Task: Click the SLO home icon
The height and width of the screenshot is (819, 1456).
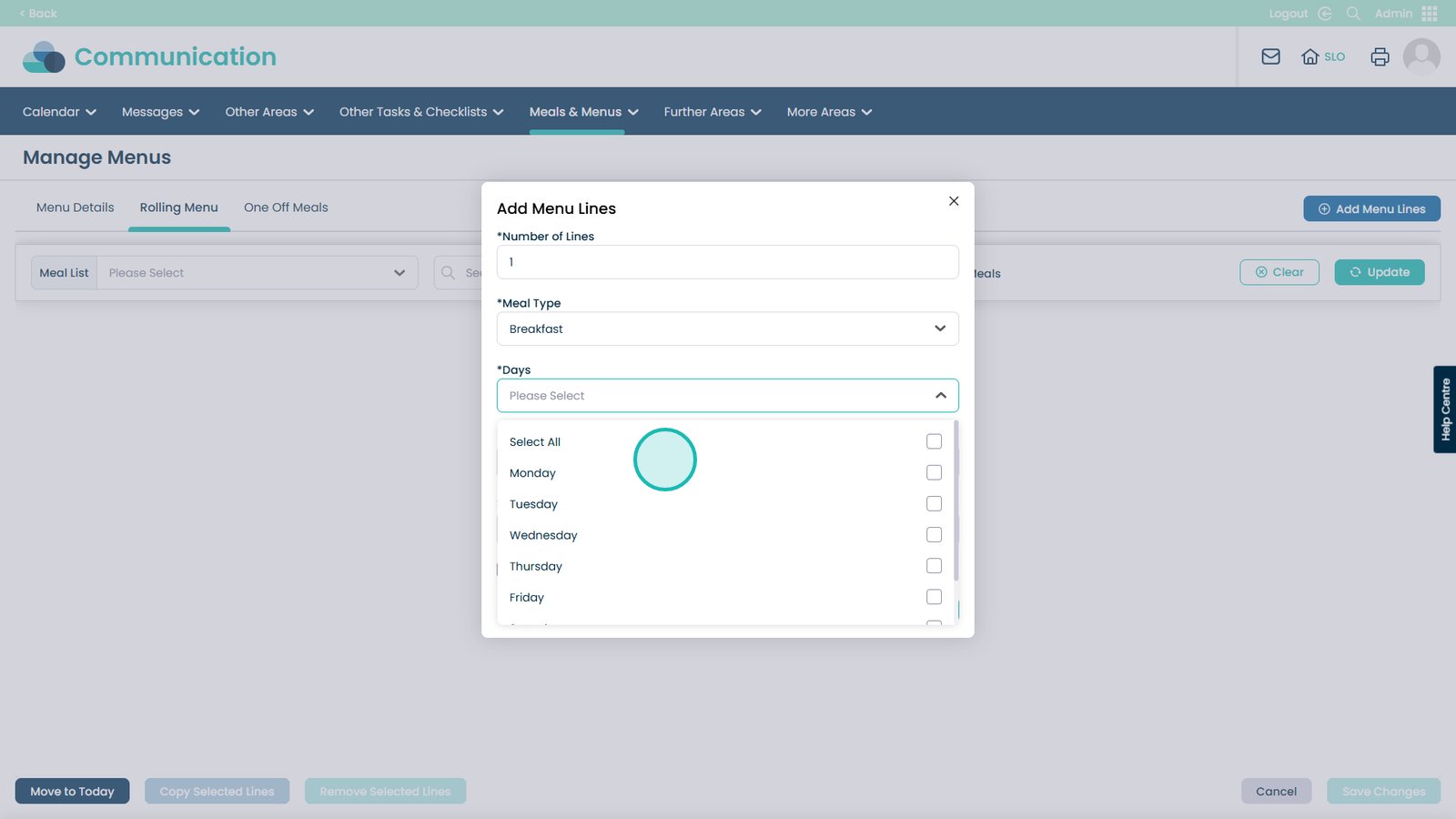Action: (x=1310, y=56)
